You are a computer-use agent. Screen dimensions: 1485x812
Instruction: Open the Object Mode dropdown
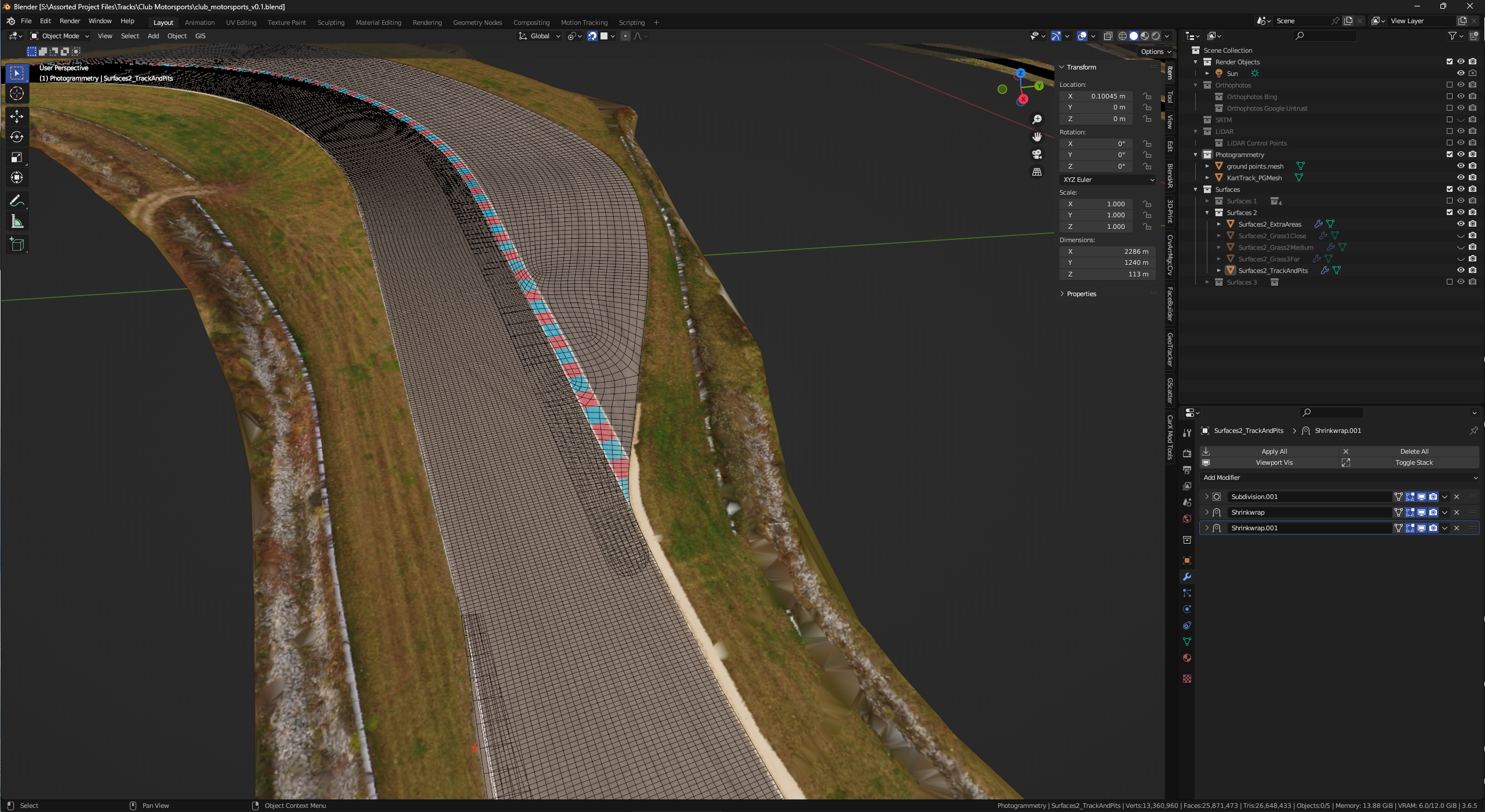[x=60, y=36]
